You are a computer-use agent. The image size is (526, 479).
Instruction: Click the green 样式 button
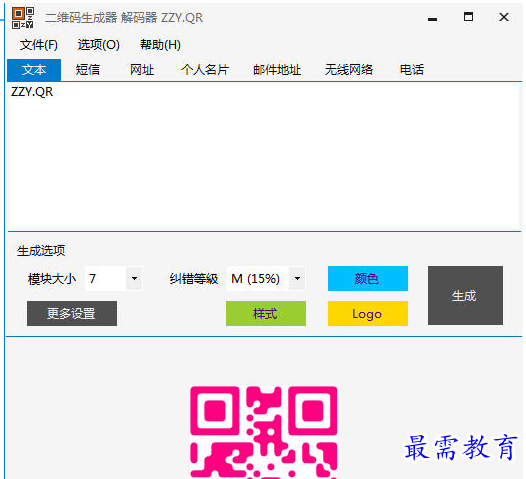pyautogui.click(x=266, y=314)
